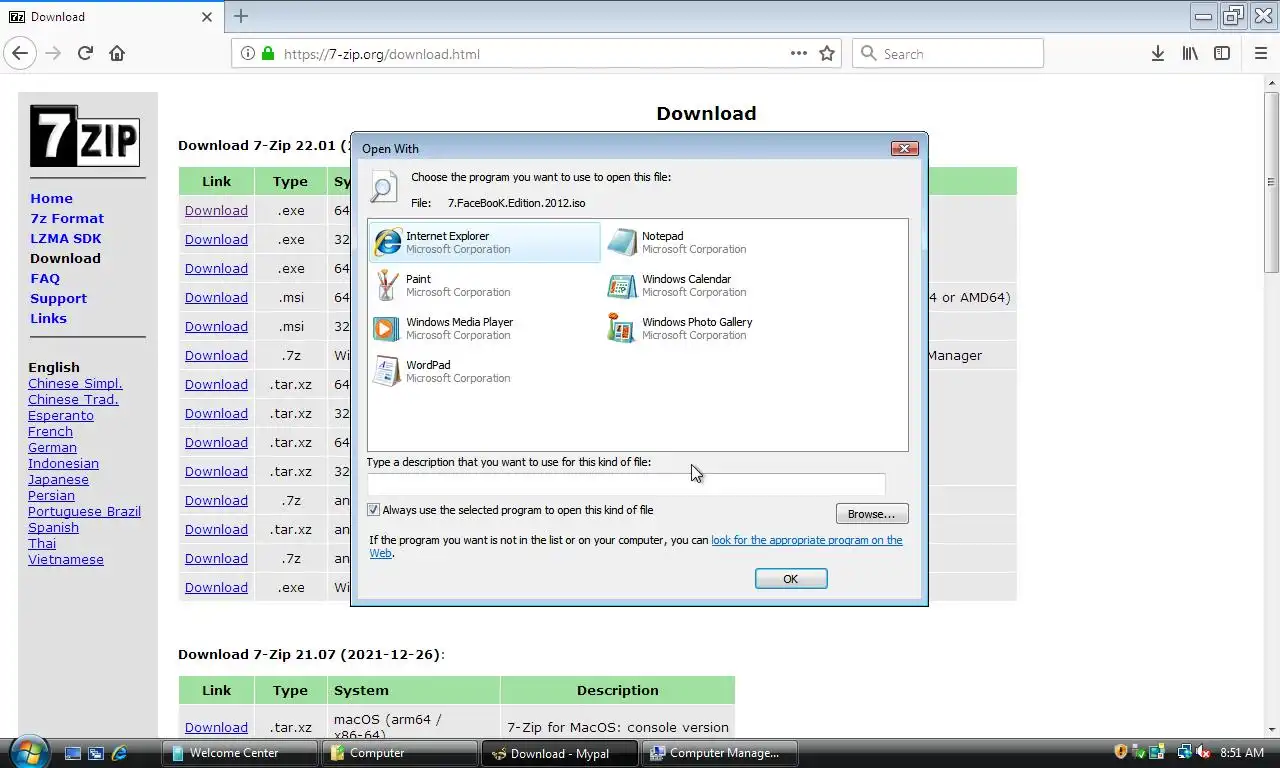Select Internet Explorer in the program list
Image resolution: width=1280 pixels, height=768 pixels.
click(485, 243)
